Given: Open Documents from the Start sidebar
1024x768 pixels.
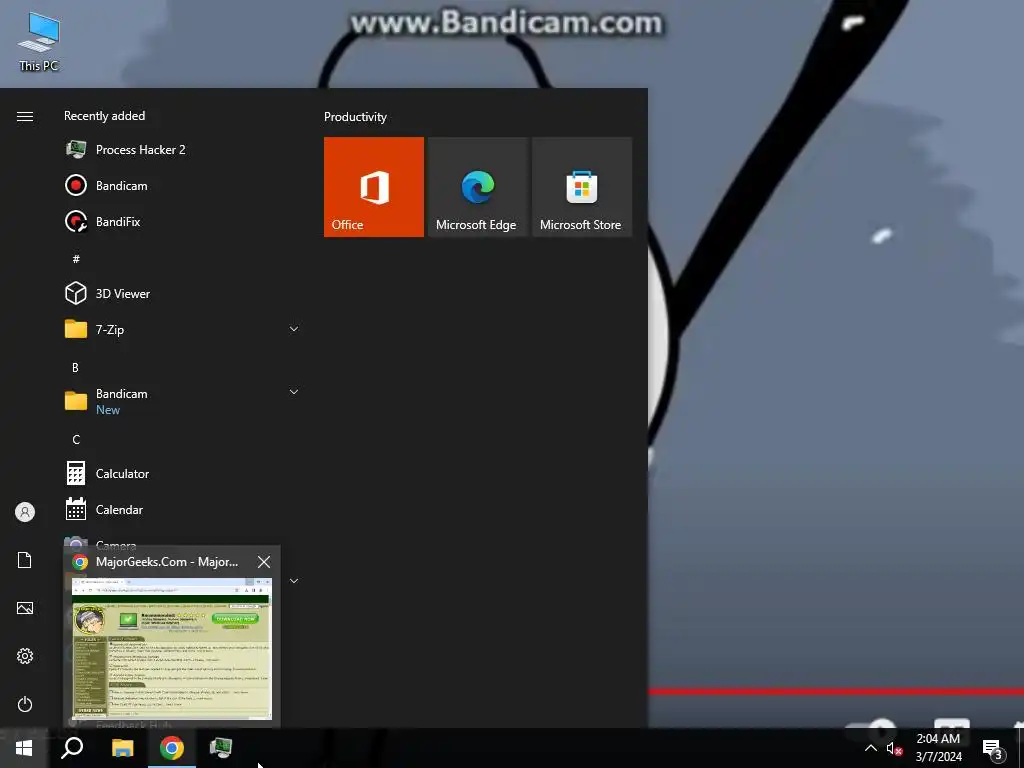Looking at the screenshot, I should 25,560.
